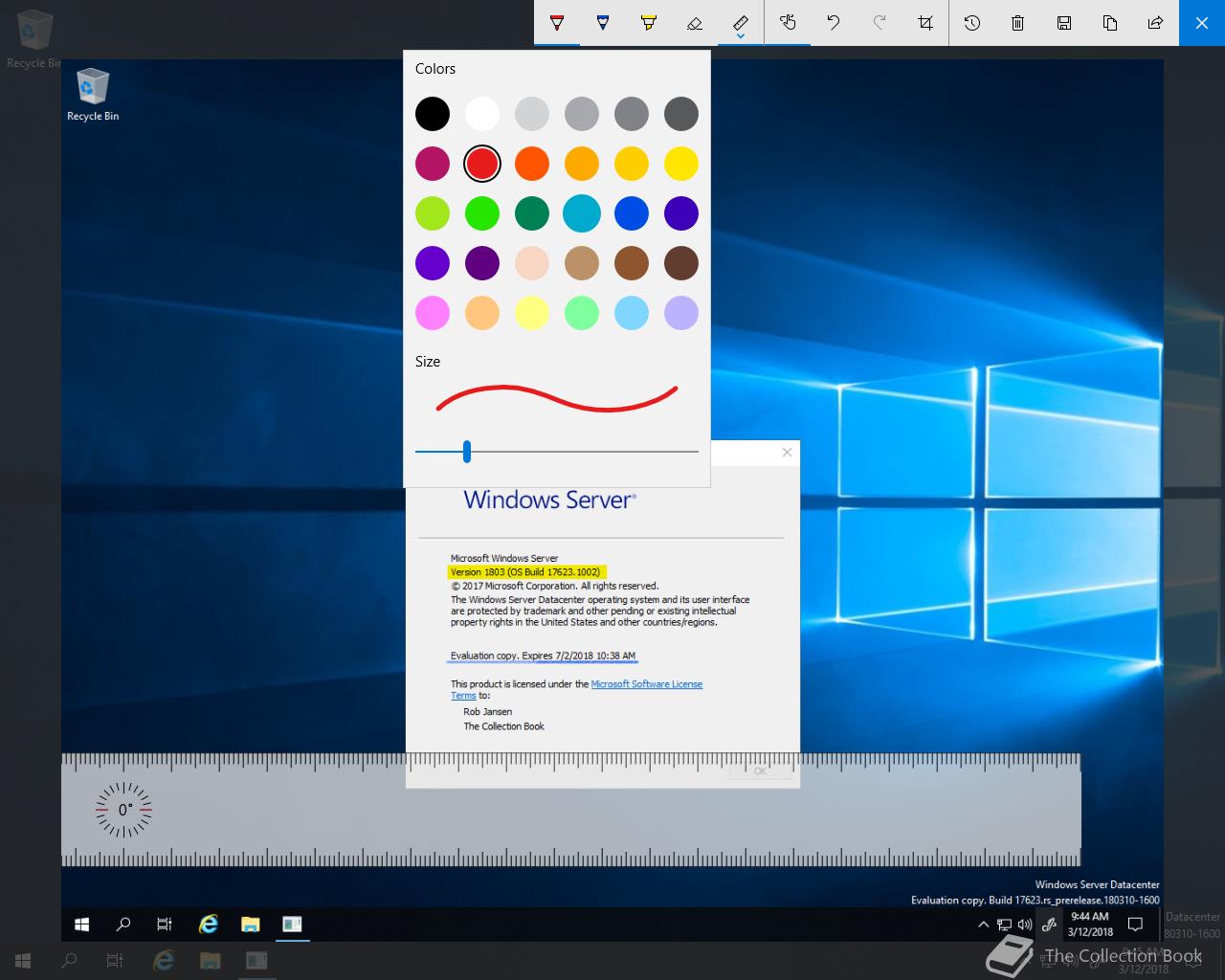Pick the white color swatch
The height and width of the screenshot is (980, 1225).
point(482,114)
